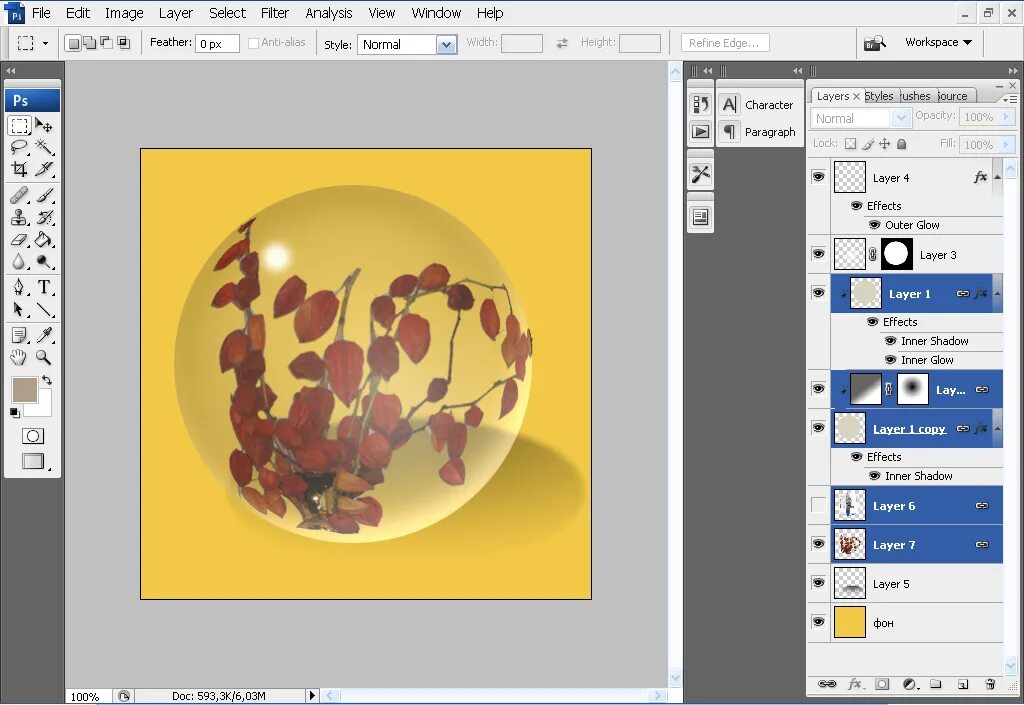Viewport: 1024px width, 705px height.
Task: Enable the Anti-alias checkbox
Action: pos(253,43)
